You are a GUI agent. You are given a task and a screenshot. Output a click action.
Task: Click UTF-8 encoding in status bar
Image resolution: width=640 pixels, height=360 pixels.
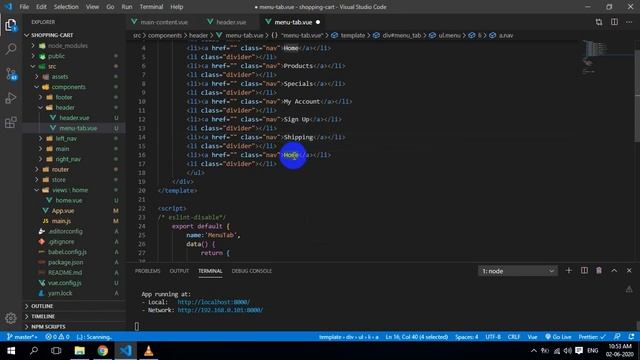[493, 337]
